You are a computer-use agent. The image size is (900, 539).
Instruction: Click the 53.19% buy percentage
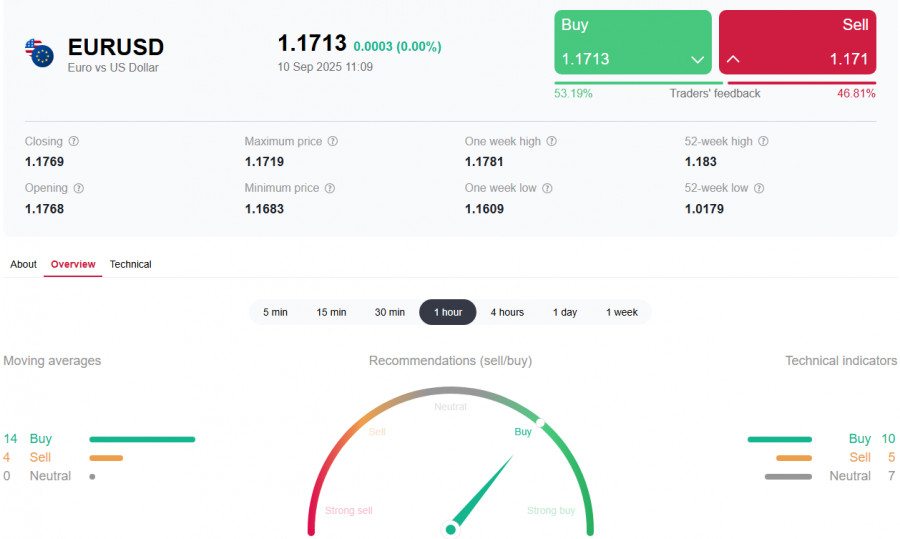pos(573,94)
